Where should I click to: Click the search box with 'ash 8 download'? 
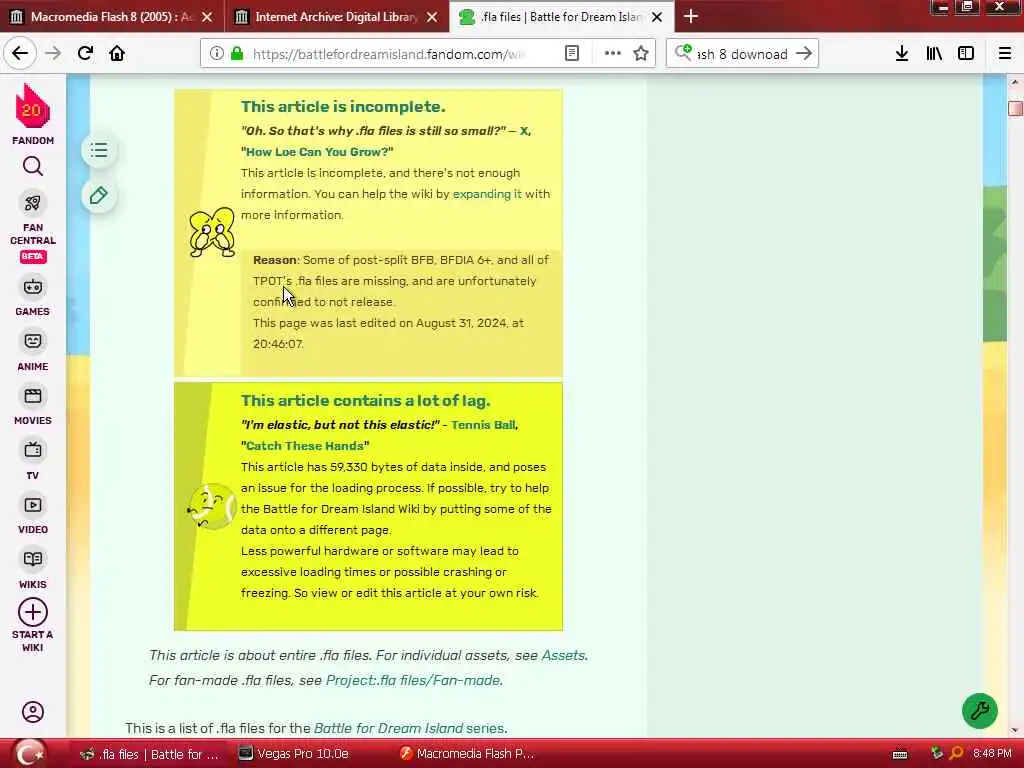tap(742, 54)
